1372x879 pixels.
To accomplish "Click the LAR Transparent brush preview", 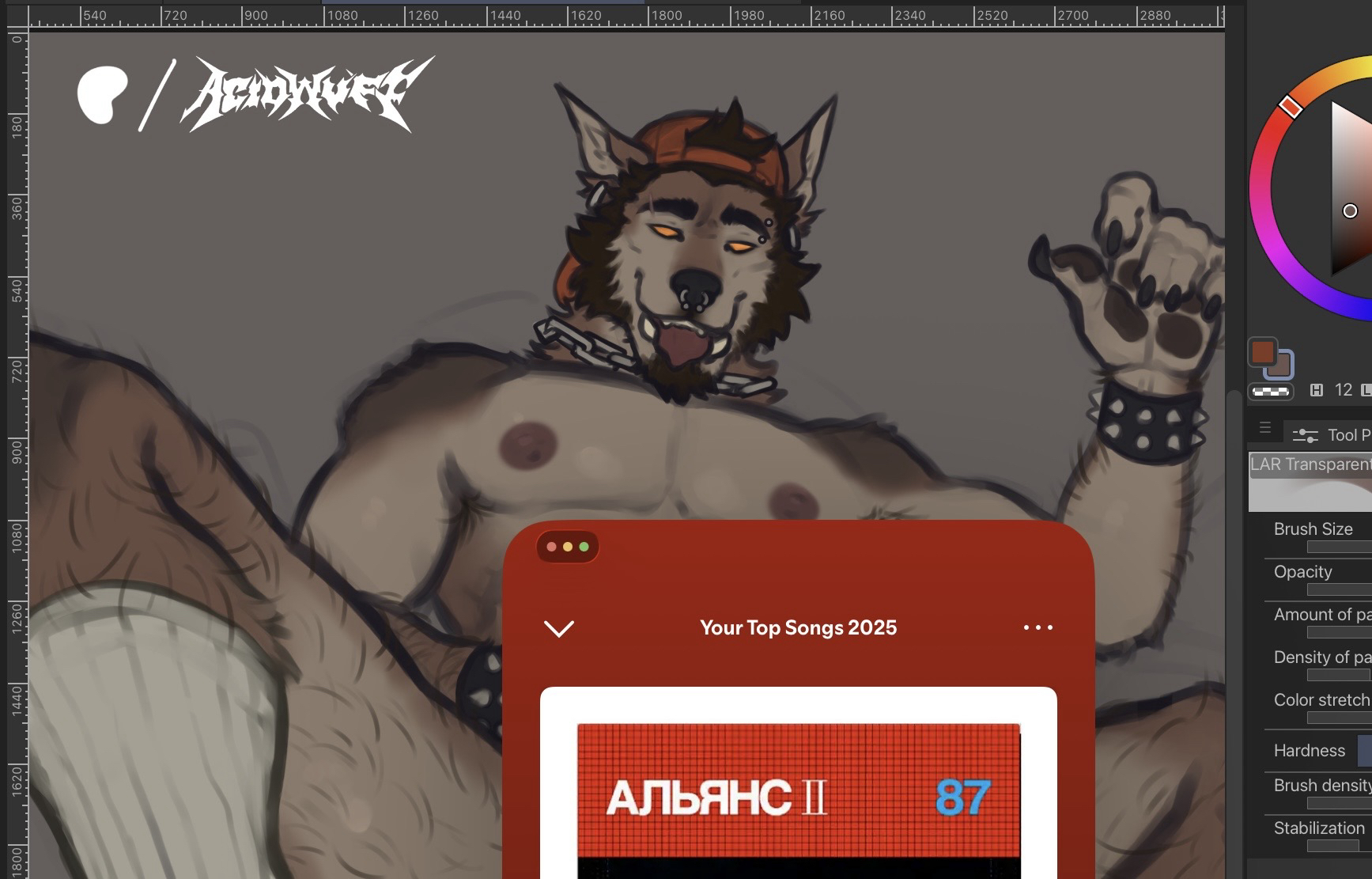I will click(1310, 482).
